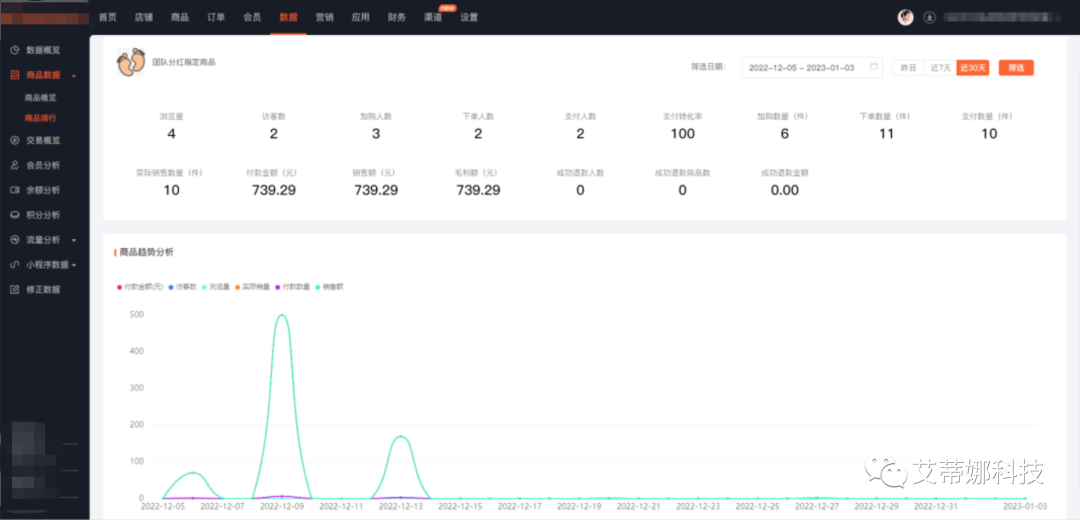Toggle 访客数 legend series visibility
This screenshot has width=1080, height=520.
tap(183, 287)
